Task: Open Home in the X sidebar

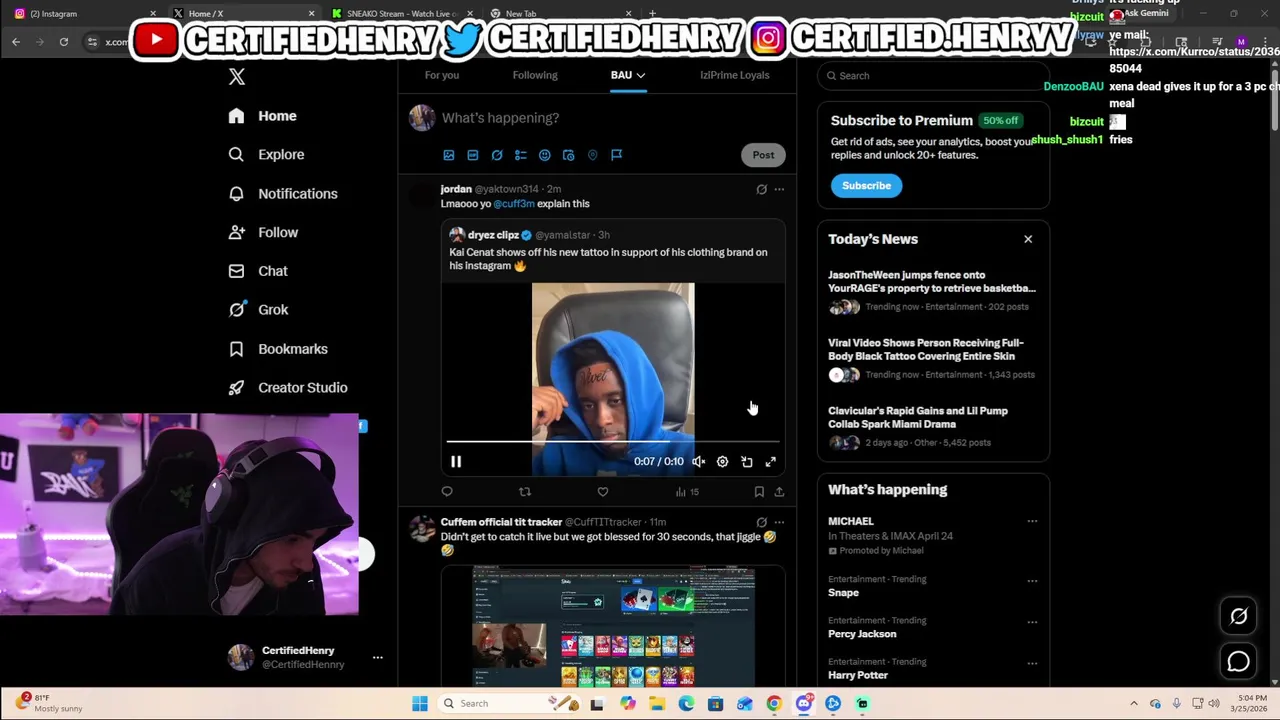Action: (262, 116)
